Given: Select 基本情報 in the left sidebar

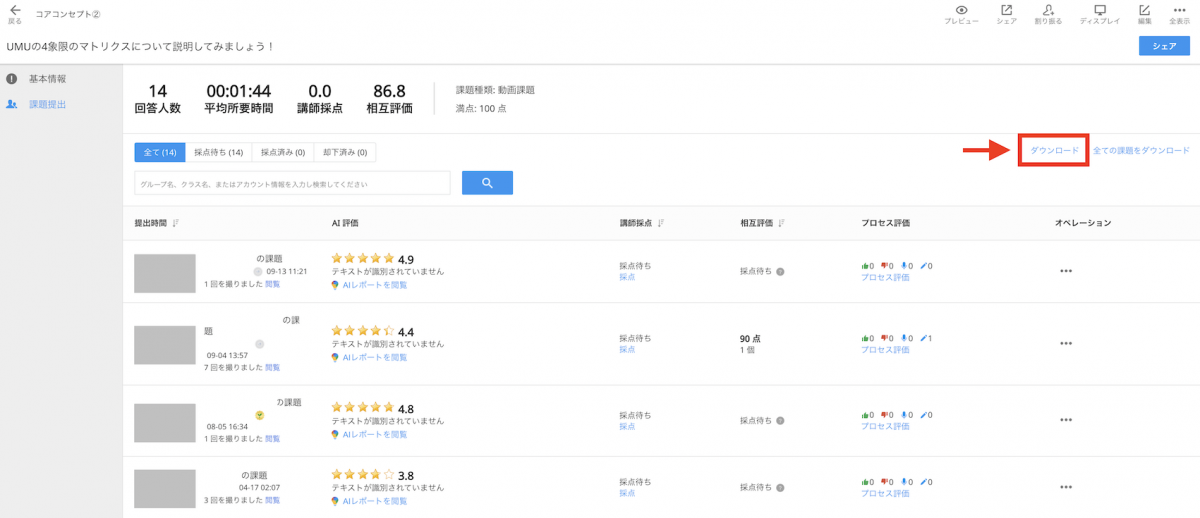Looking at the screenshot, I should click(47, 79).
